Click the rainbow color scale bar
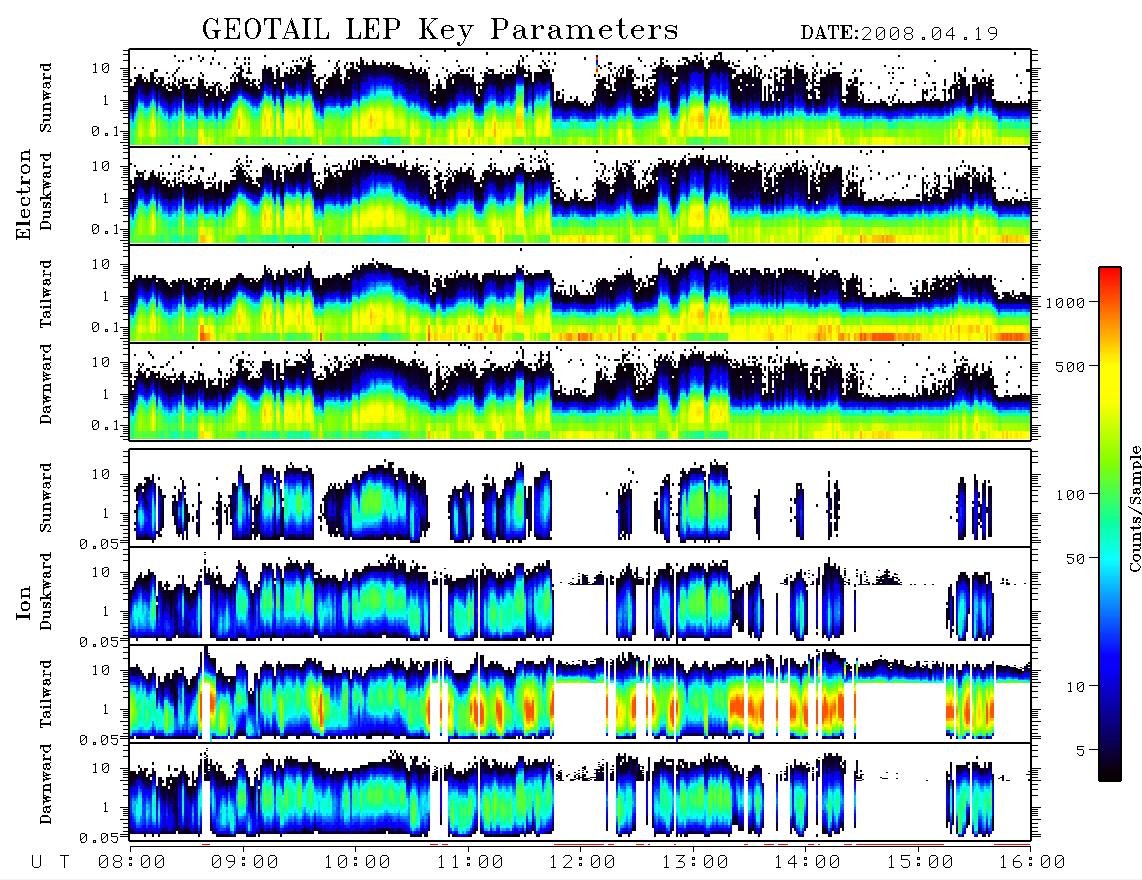 (1109, 524)
